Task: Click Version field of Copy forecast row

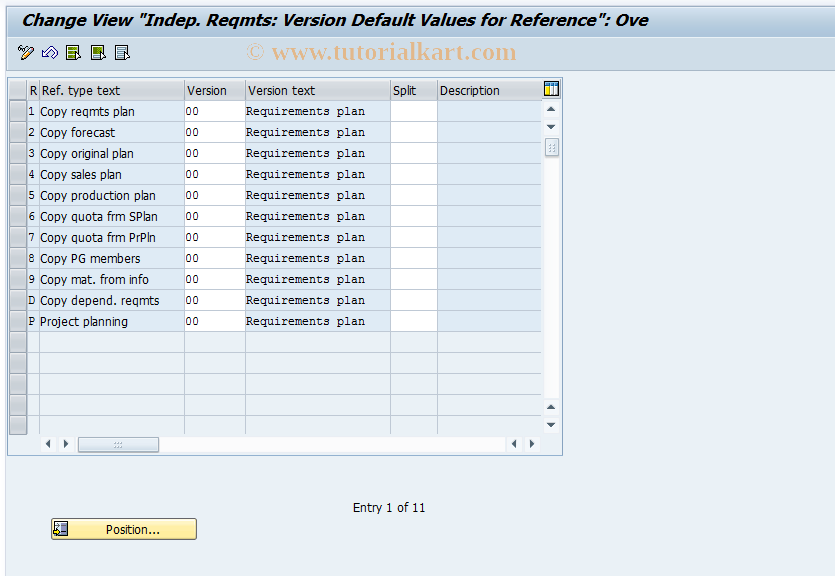Action: (x=215, y=132)
